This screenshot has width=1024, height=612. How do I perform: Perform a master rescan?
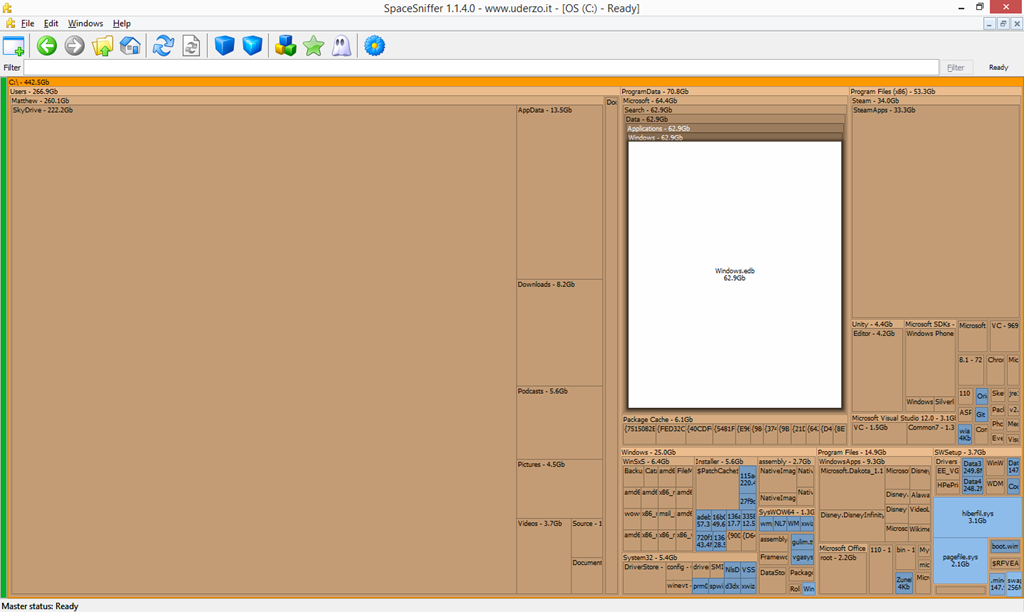[163, 46]
